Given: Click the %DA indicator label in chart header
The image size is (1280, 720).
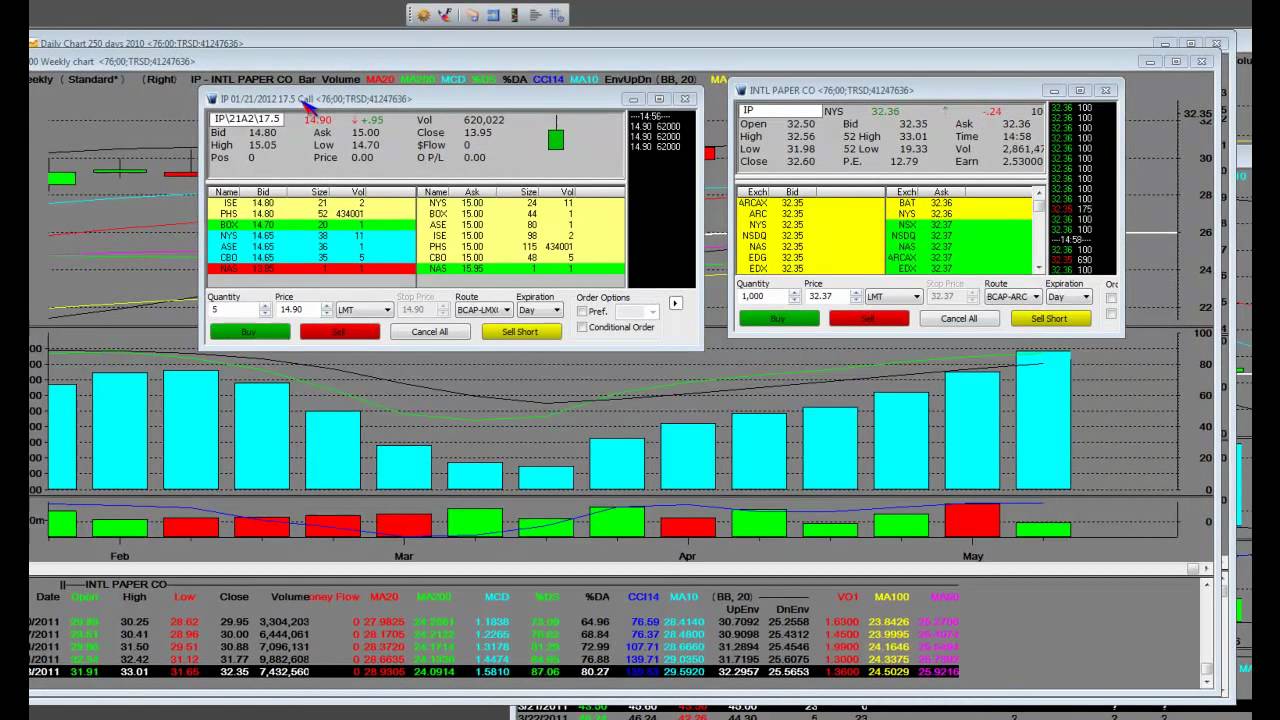Looking at the screenshot, I should coord(514,79).
